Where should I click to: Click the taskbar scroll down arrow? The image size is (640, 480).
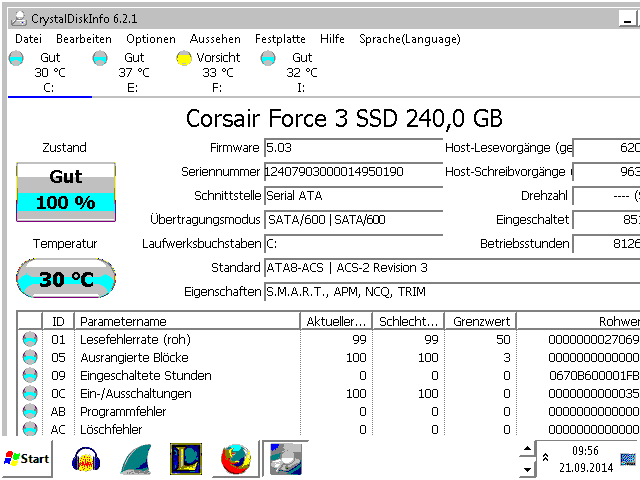coord(527,469)
